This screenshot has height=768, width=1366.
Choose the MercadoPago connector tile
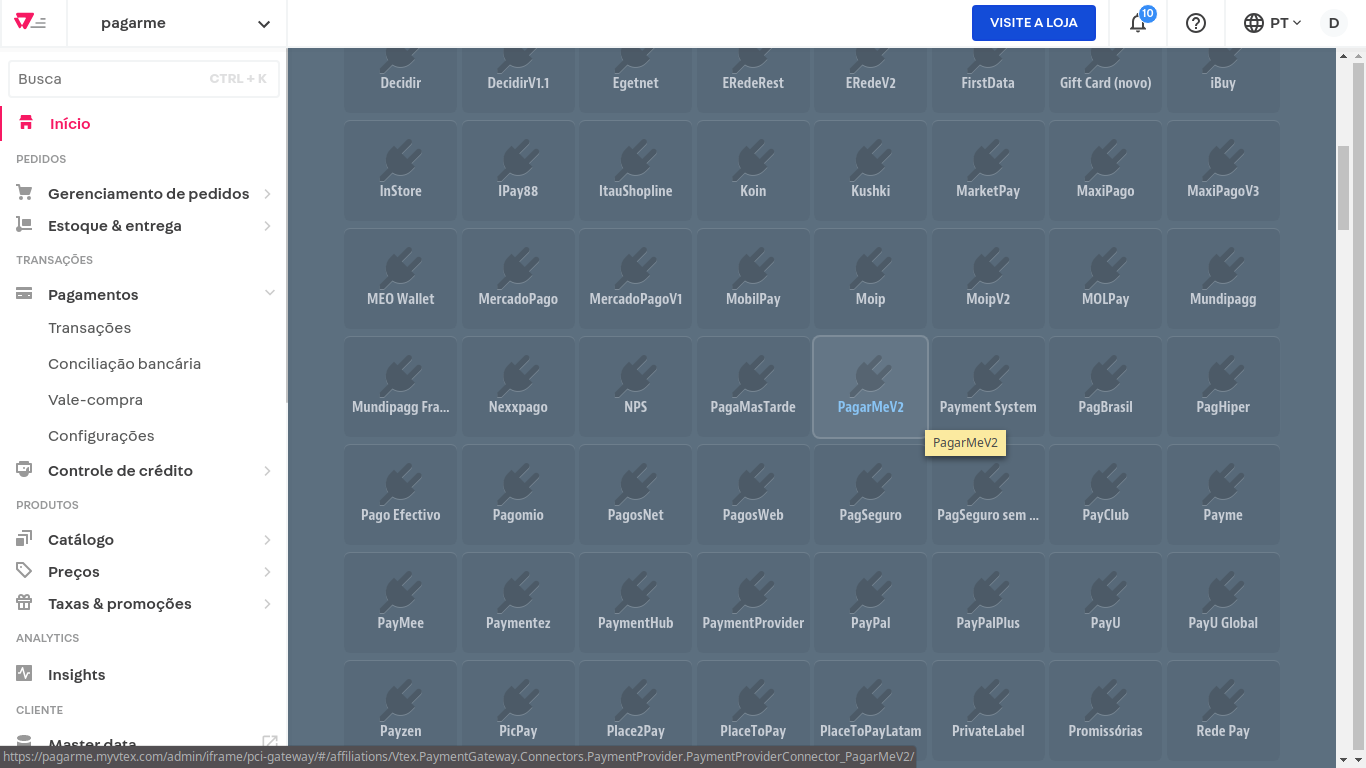pyautogui.click(x=518, y=279)
